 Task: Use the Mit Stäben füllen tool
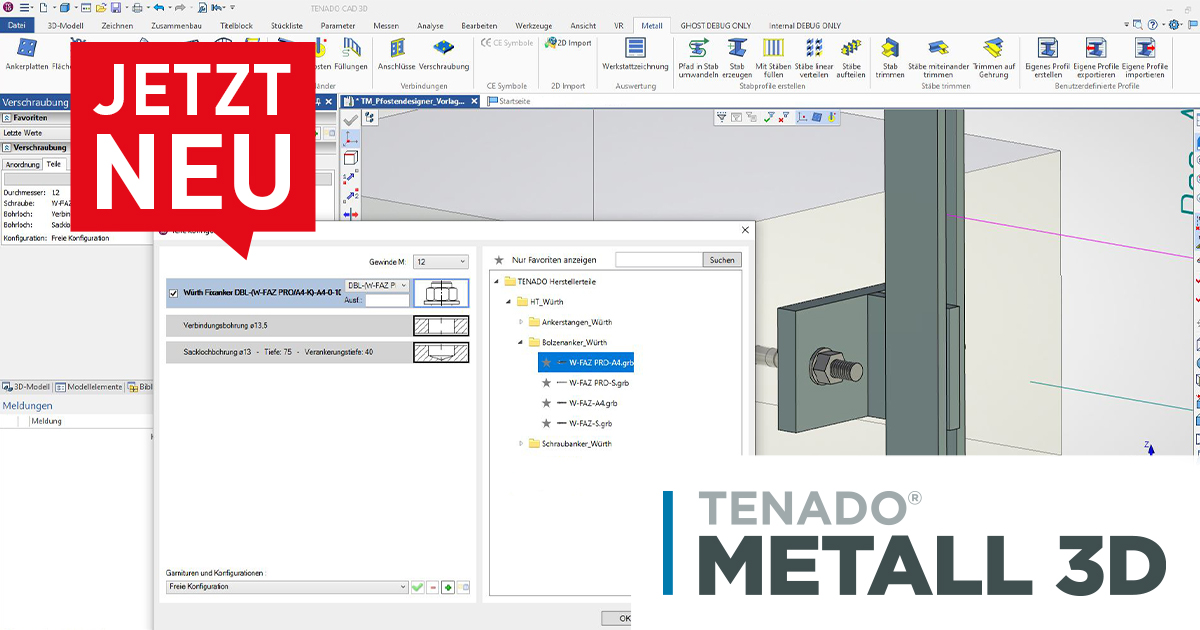773,58
